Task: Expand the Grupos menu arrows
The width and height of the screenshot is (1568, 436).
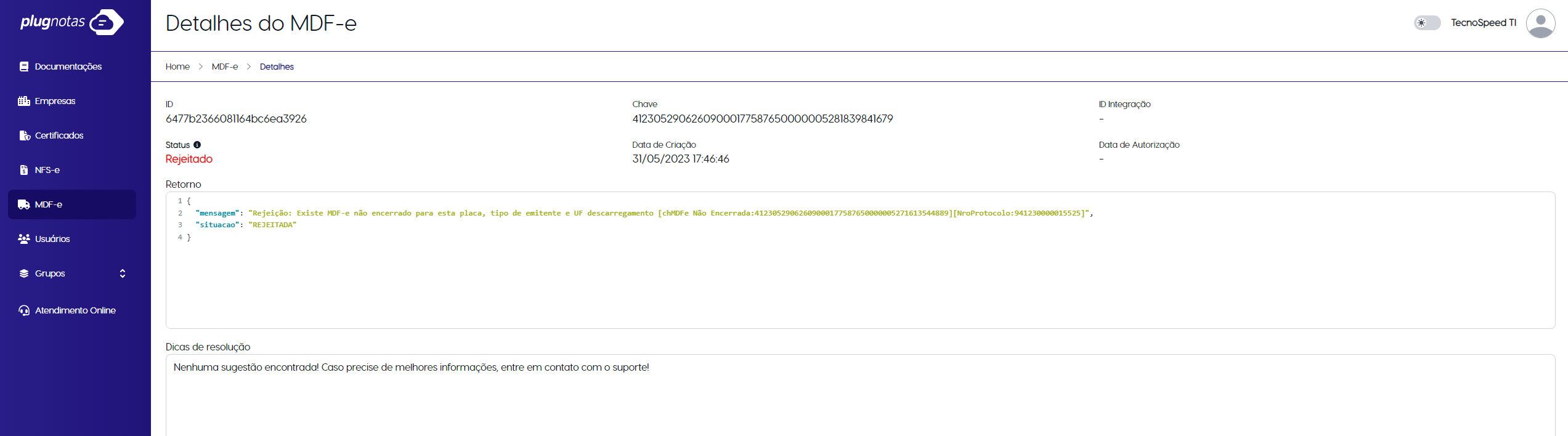Action: point(123,273)
